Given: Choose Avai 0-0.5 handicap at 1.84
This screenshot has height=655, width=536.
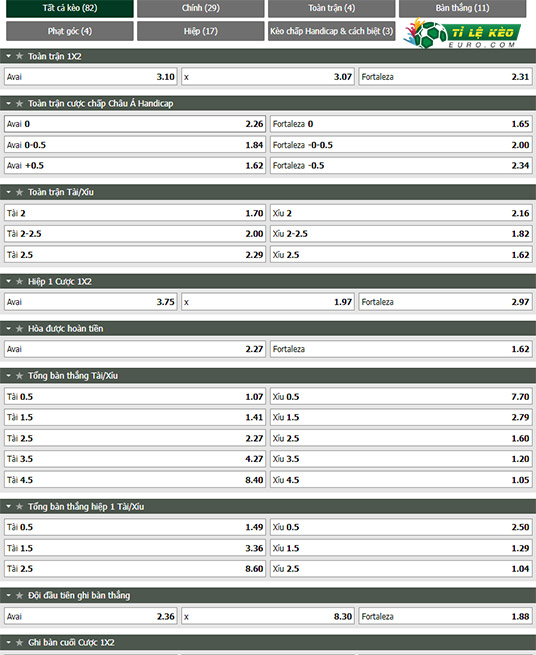Looking at the screenshot, I should (135, 145).
